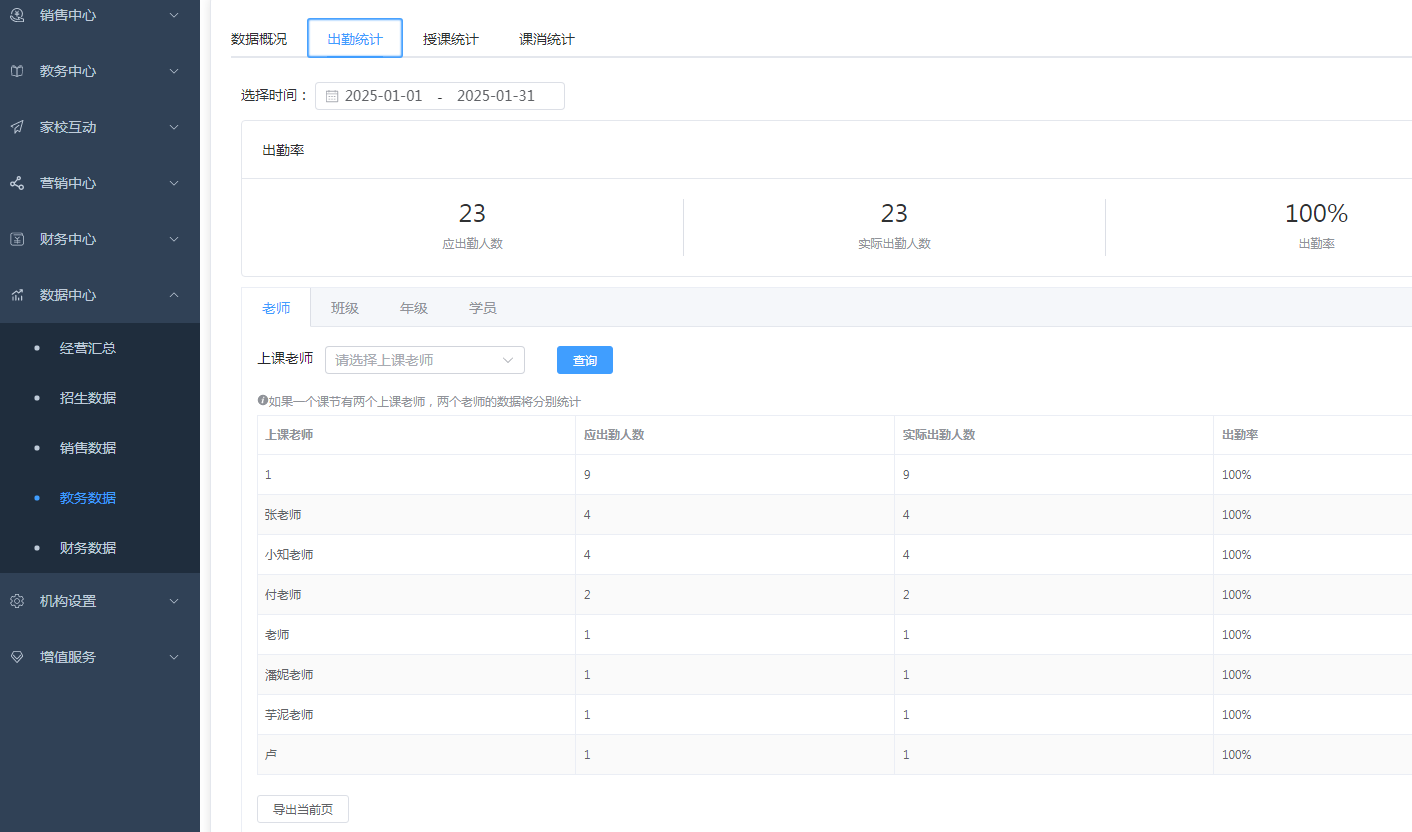
Task: Click the 家校互动 paper-plane icon
Action: click(17, 127)
